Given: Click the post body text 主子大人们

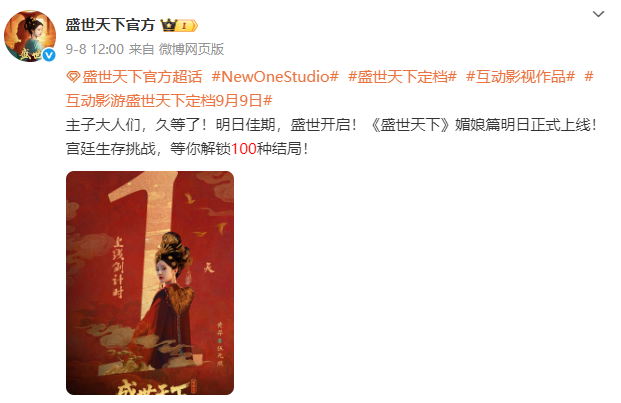Looking at the screenshot, I should click(x=103, y=125).
